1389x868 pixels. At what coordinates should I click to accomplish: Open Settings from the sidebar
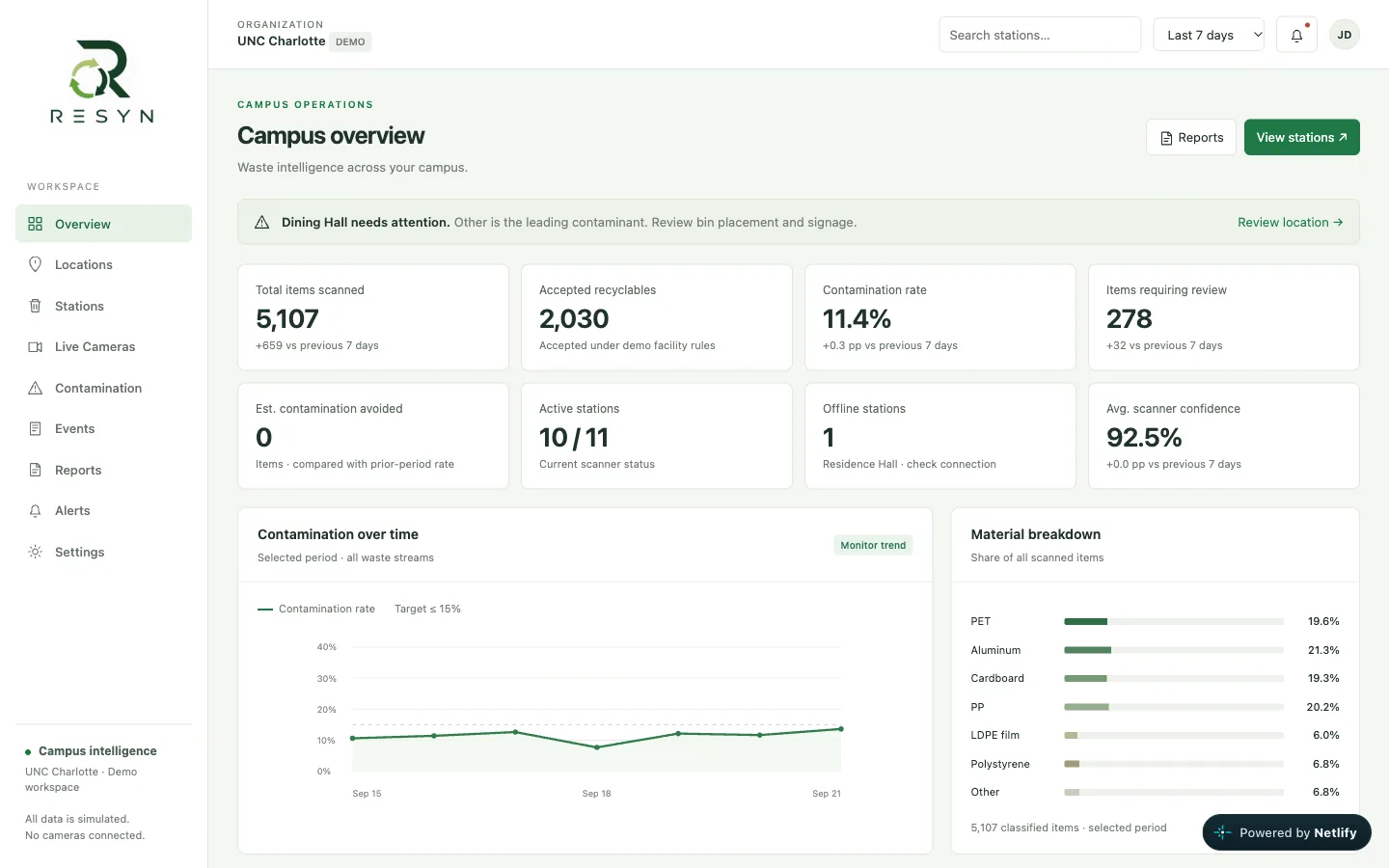coord(103,552)
